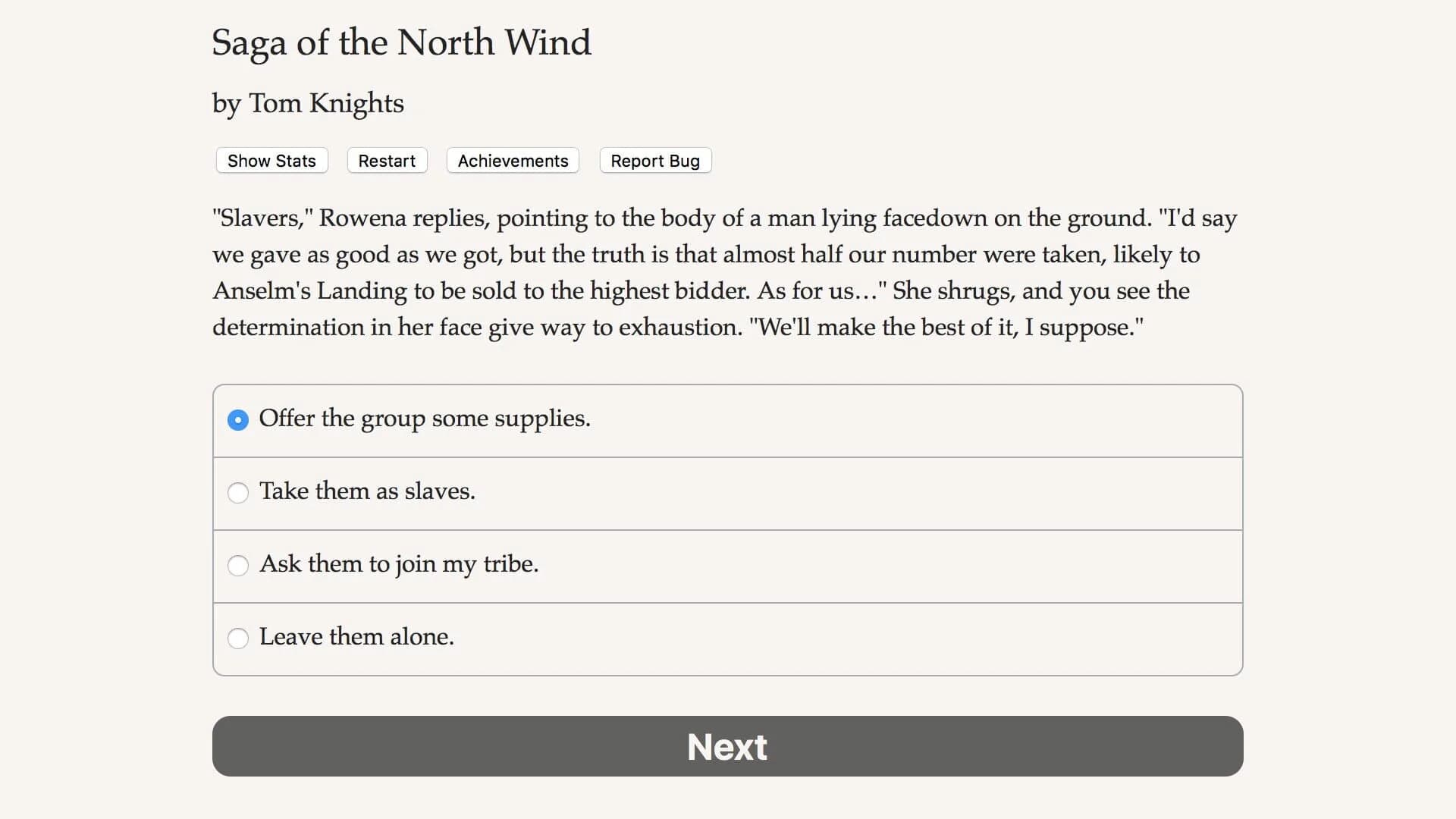Click the title 'Saga of the North Wind'
This screenshot has height=819, width=1456.
tap(401, 43)
